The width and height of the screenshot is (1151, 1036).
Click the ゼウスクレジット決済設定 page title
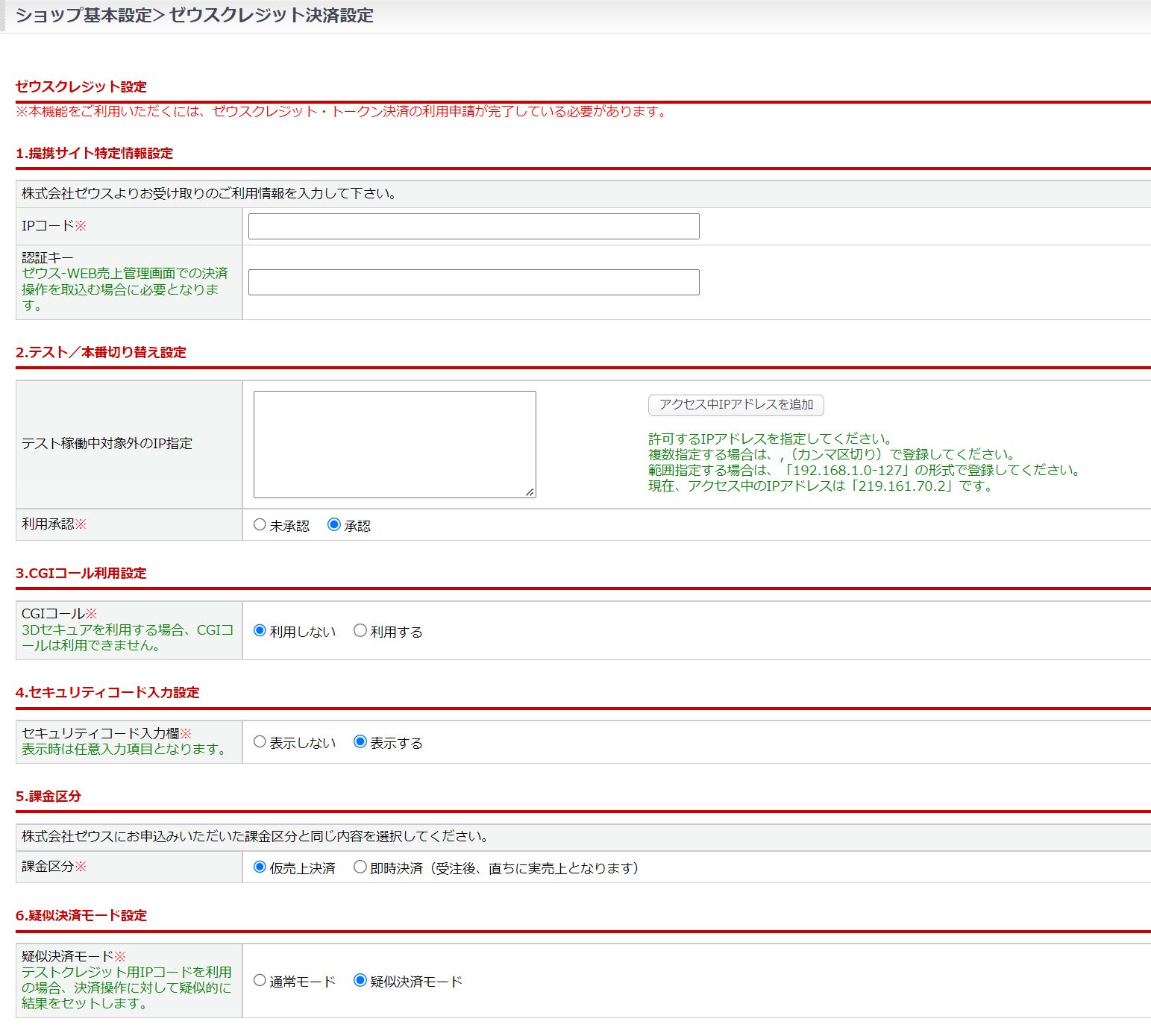pyautogui.click(x=272, y=16)
